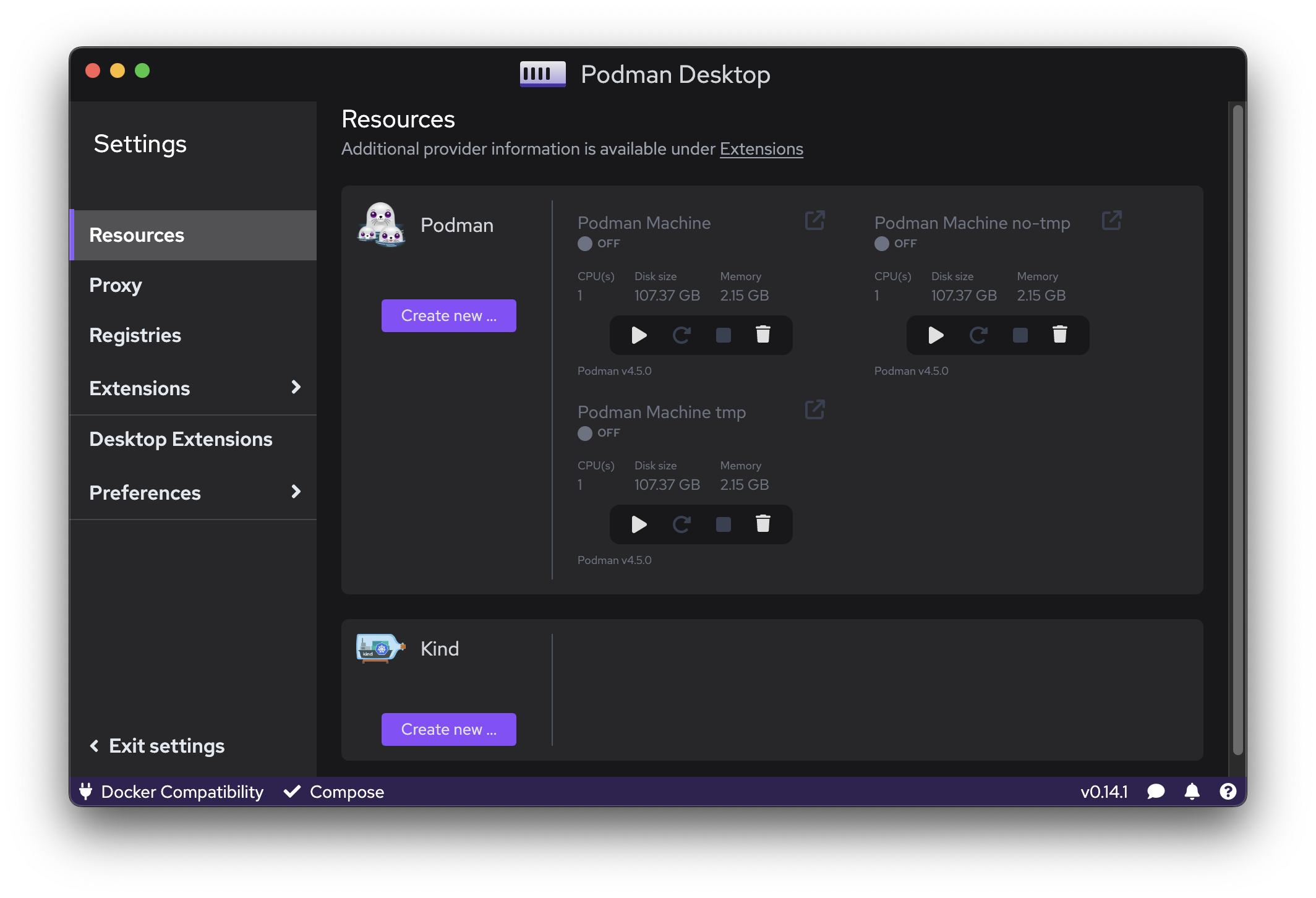Image resolution: width=1316 pixels, height=898 pixels.
Task: Stop the Podman Machine no-tmp
Action: tap(1020, 335)
